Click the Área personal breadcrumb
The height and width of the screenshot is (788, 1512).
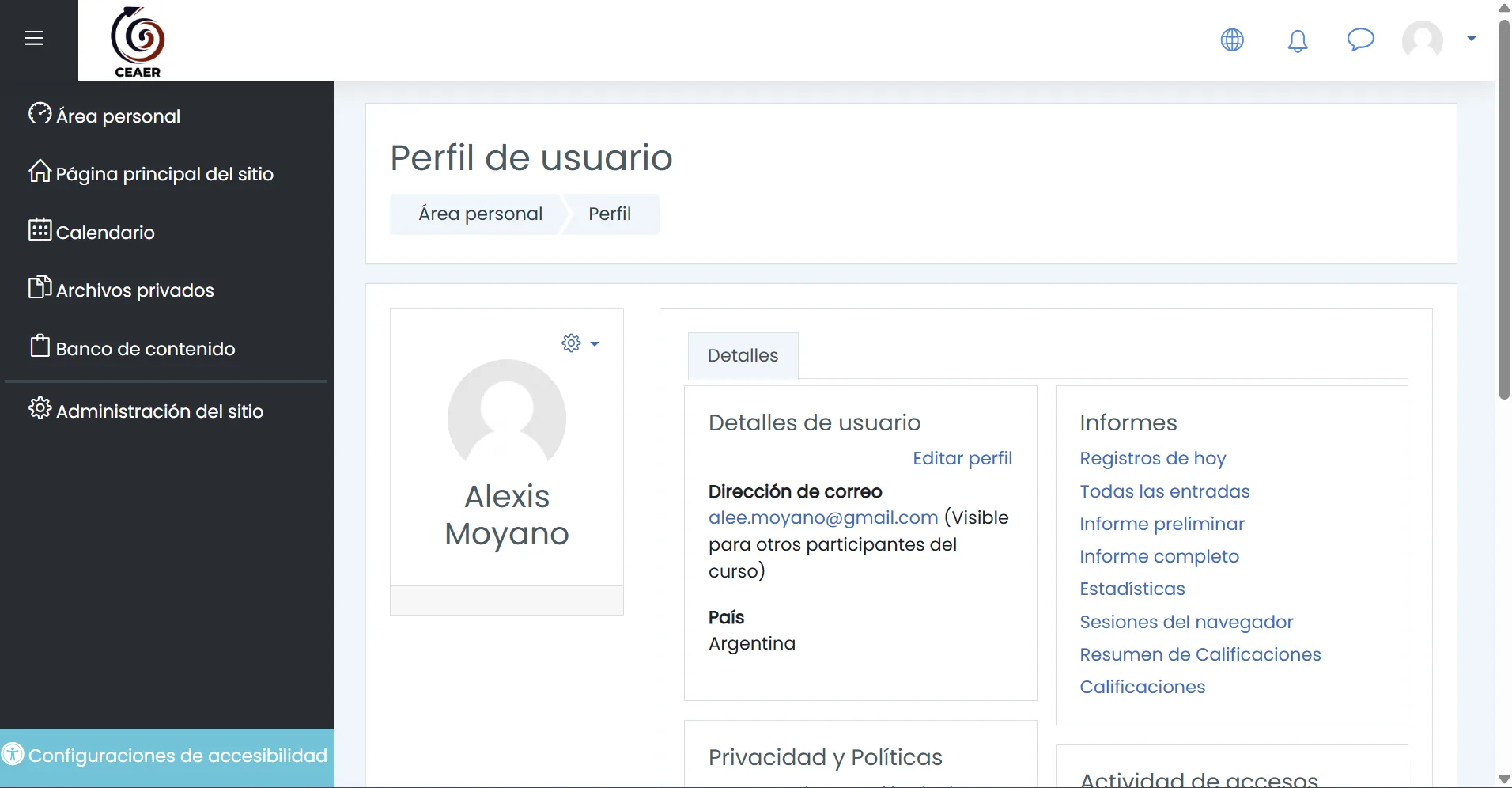[x=480, y=214]
